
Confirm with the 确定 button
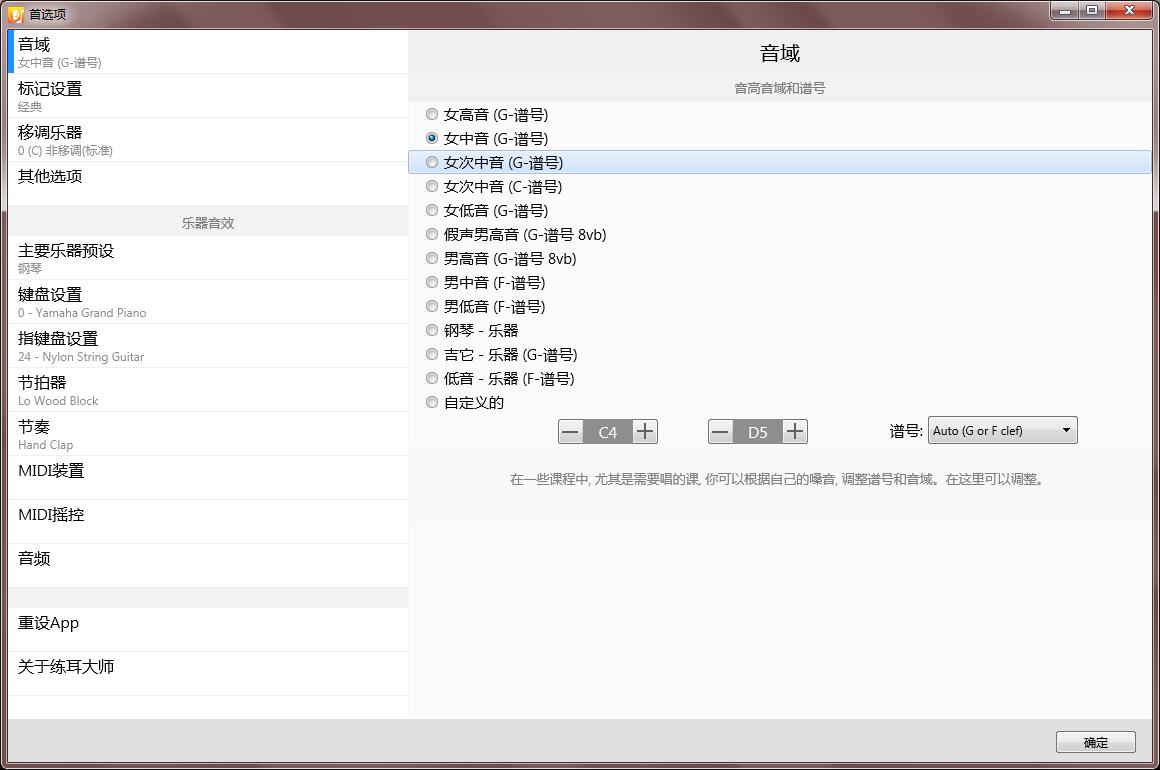(1096, 742)
